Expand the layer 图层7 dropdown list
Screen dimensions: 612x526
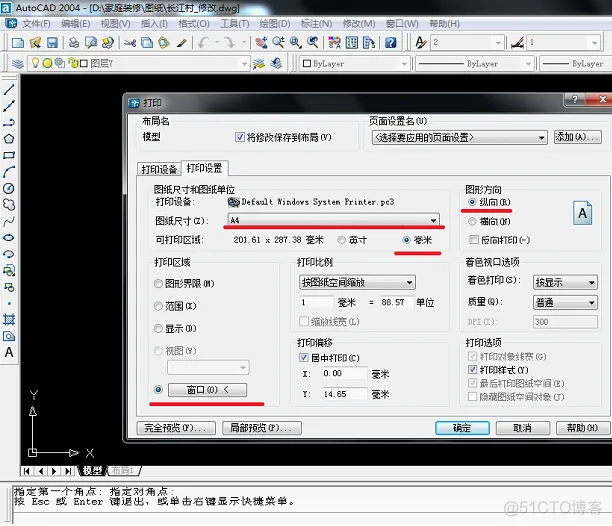click(x=244, y=64)
